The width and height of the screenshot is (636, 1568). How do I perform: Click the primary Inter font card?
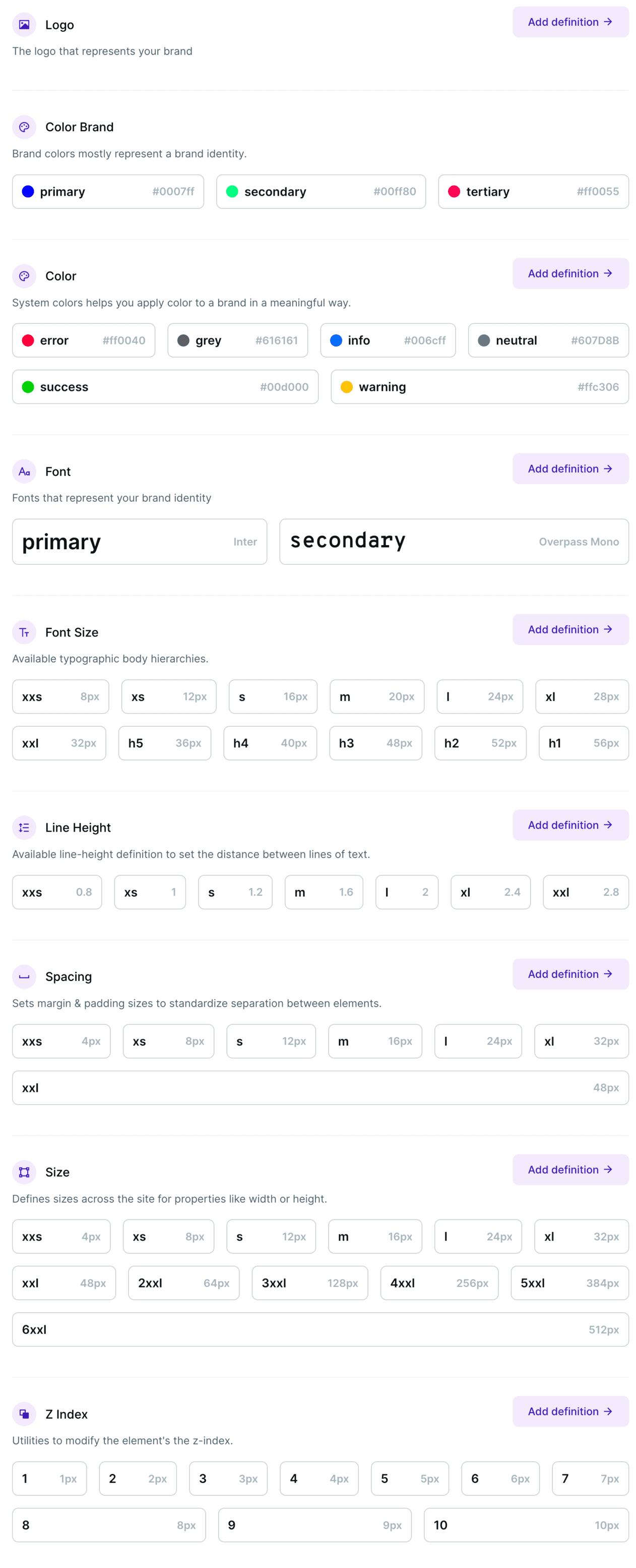pos(139,542)
